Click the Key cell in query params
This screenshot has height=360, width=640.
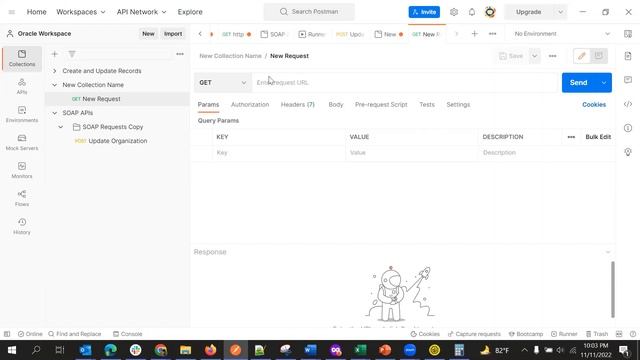(279, 153)
